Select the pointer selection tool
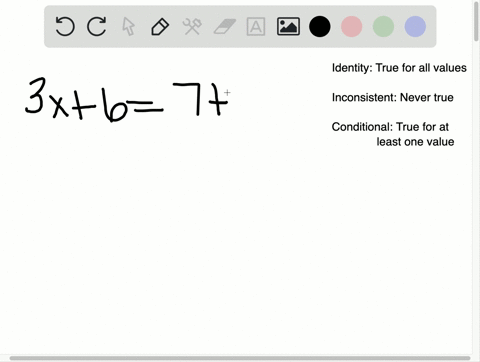 point(128,26)
